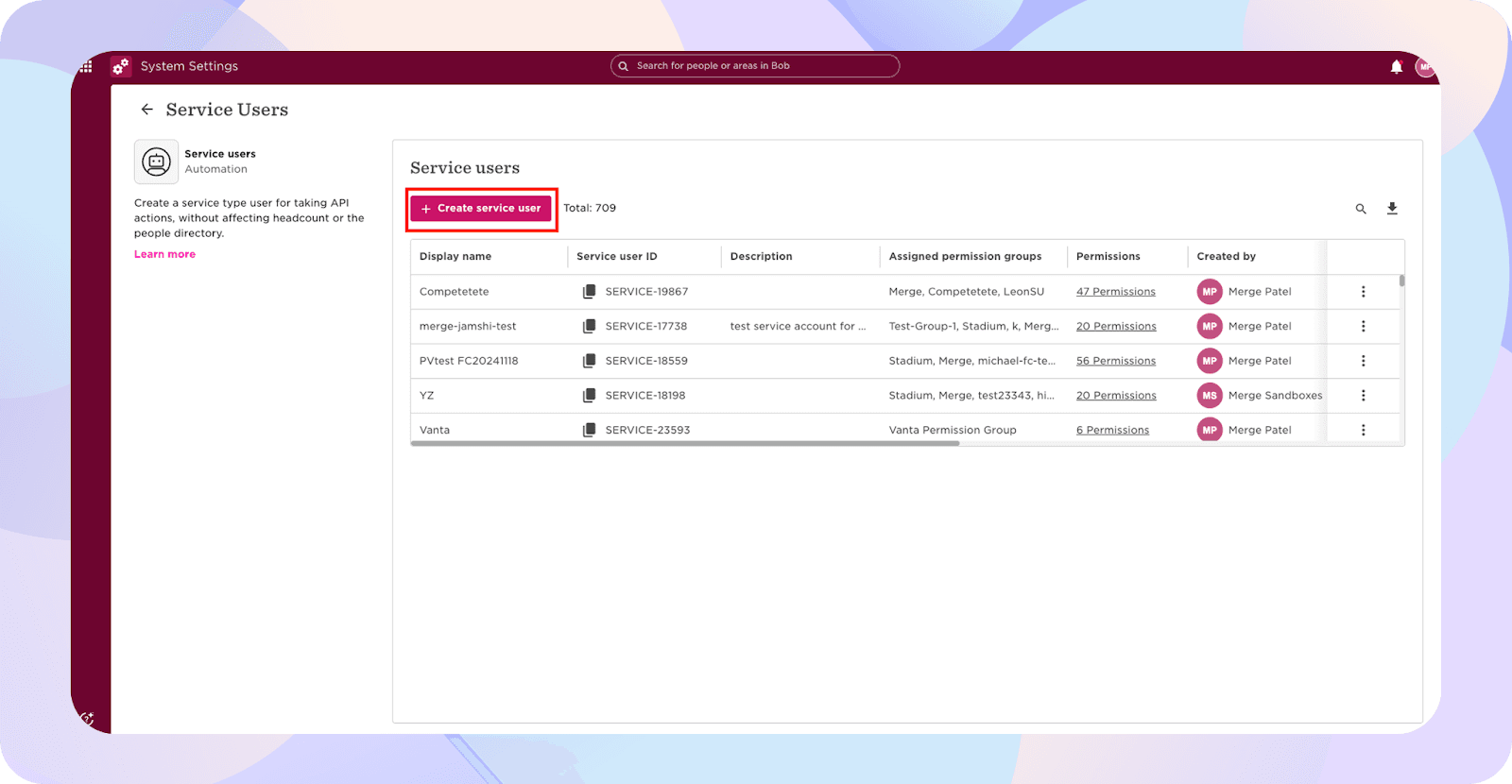Click the Created by column header
The image size is (1512, 784).
[1227, 257]
